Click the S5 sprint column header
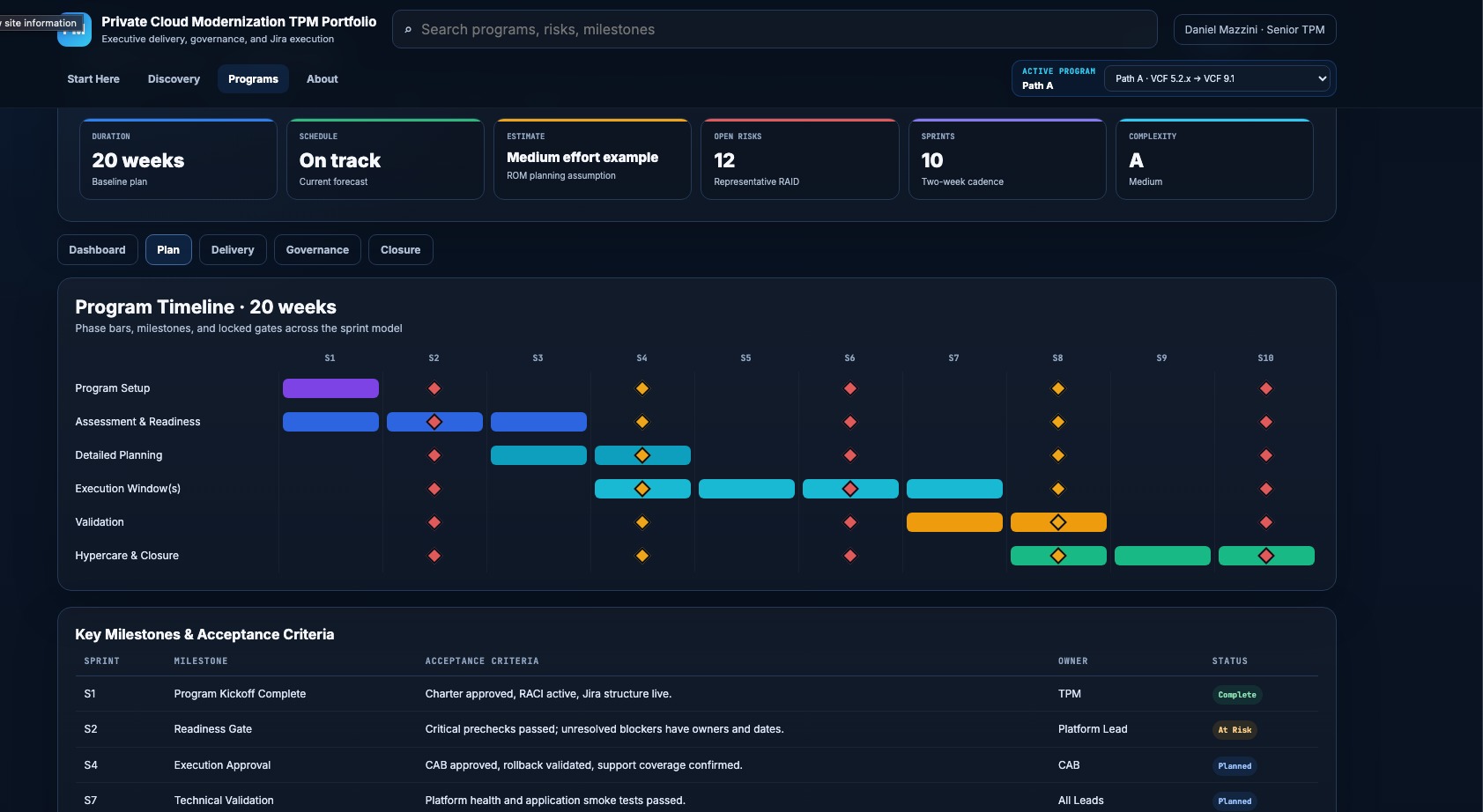The image size is (1483, 812). point(745,358)
